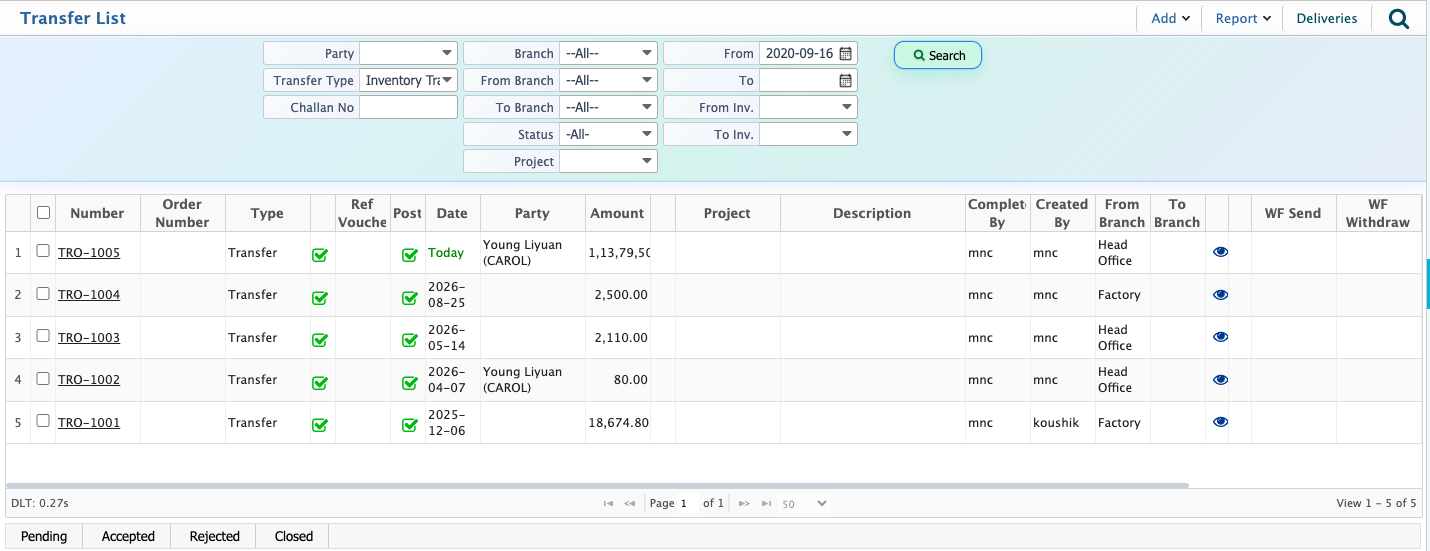Open the calendar picker for From date
The image size is (1430, 551).
(x=846, y=54)
